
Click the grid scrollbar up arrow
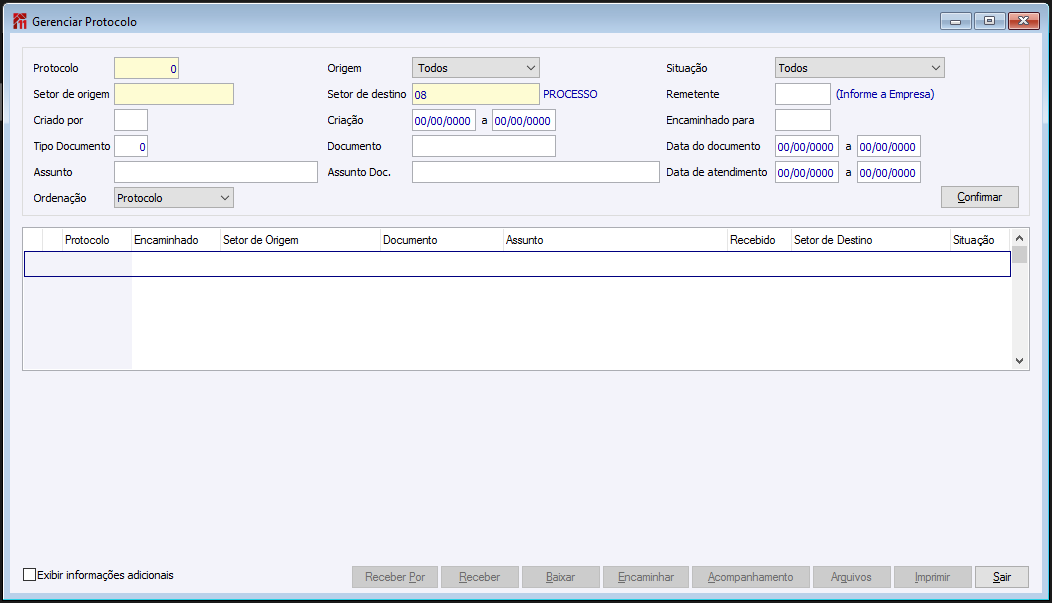pos(1019,238)
